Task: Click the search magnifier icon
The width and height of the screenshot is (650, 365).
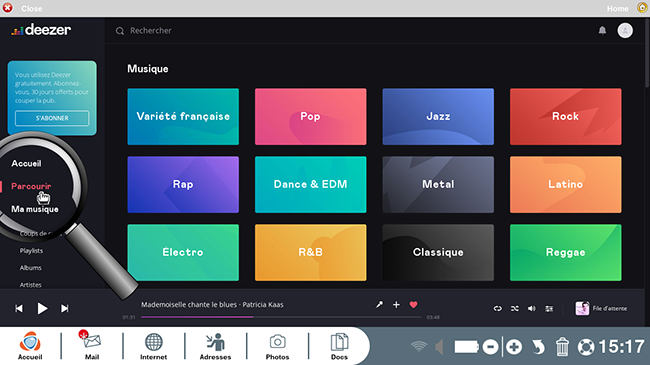Action: [x=120, y=31]
